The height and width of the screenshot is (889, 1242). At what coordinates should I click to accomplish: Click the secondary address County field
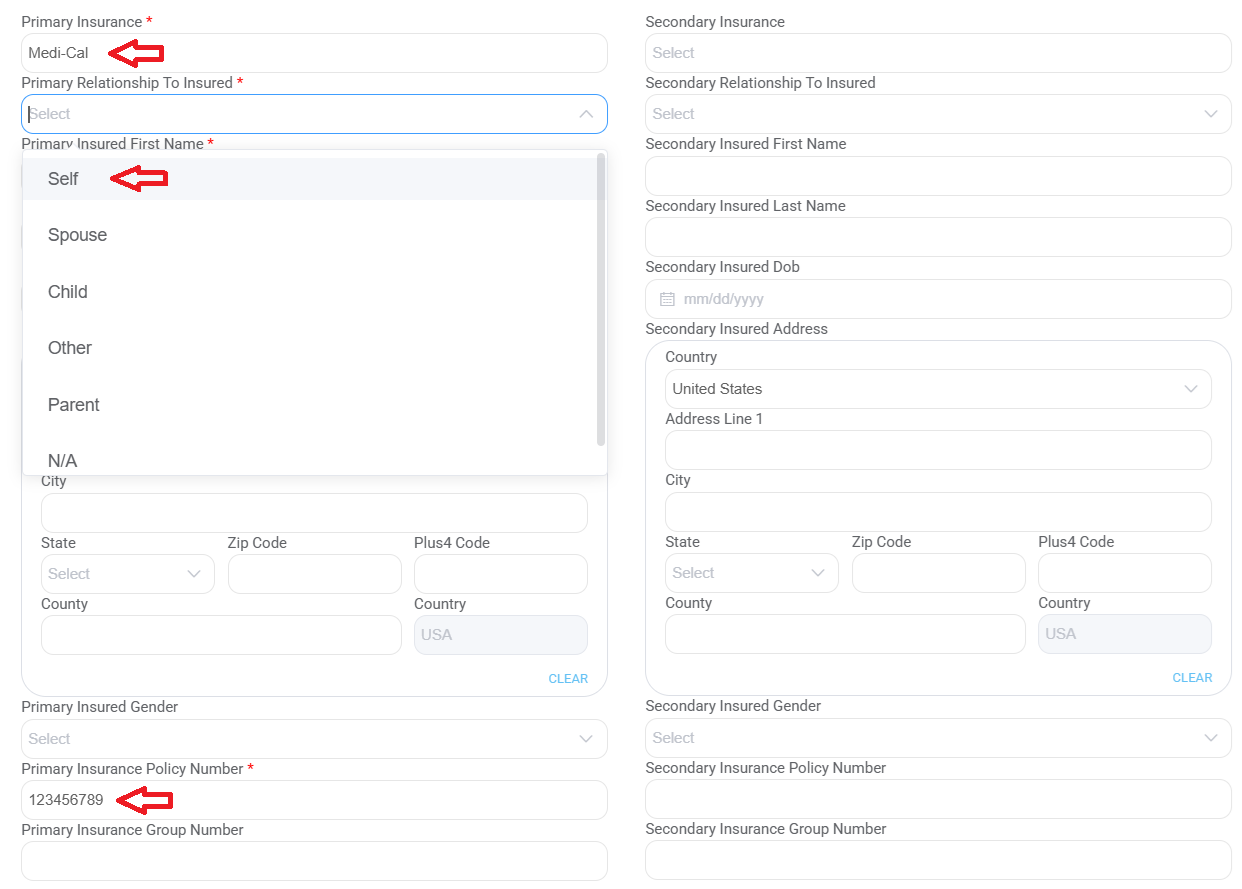coord(845,634)
